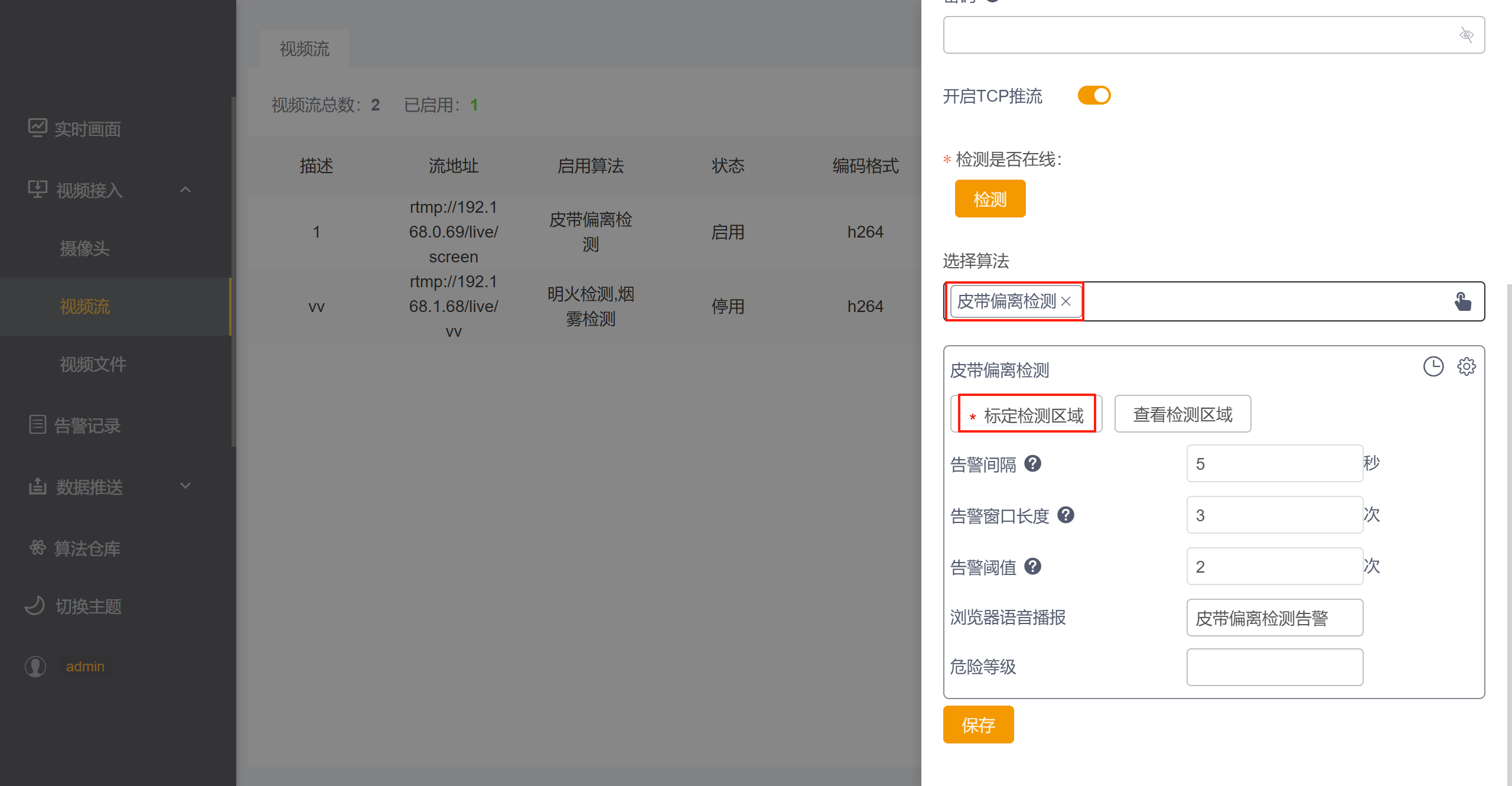The height and width of the screenshot is (786, 1512).
Task: Click the moon icon beside 切换主题
Action: [x=35, y=605]
